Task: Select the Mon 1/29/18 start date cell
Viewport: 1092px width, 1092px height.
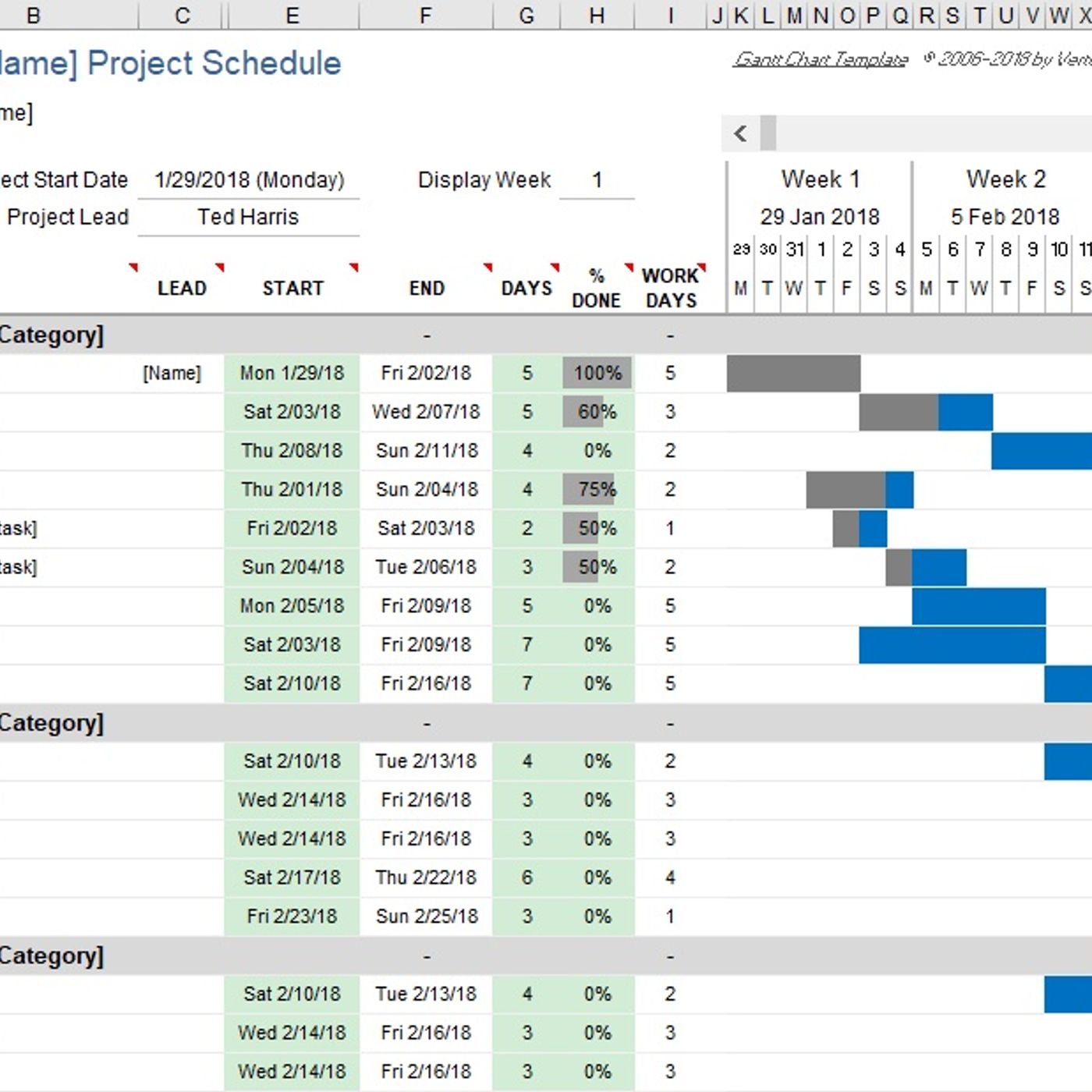Action: (292, 373)
